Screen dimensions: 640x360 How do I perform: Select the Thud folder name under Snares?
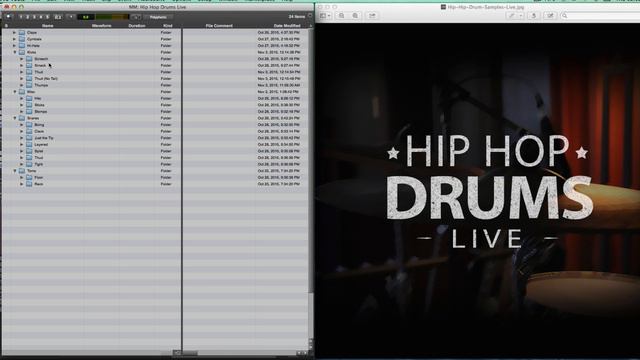pos(39,158)
